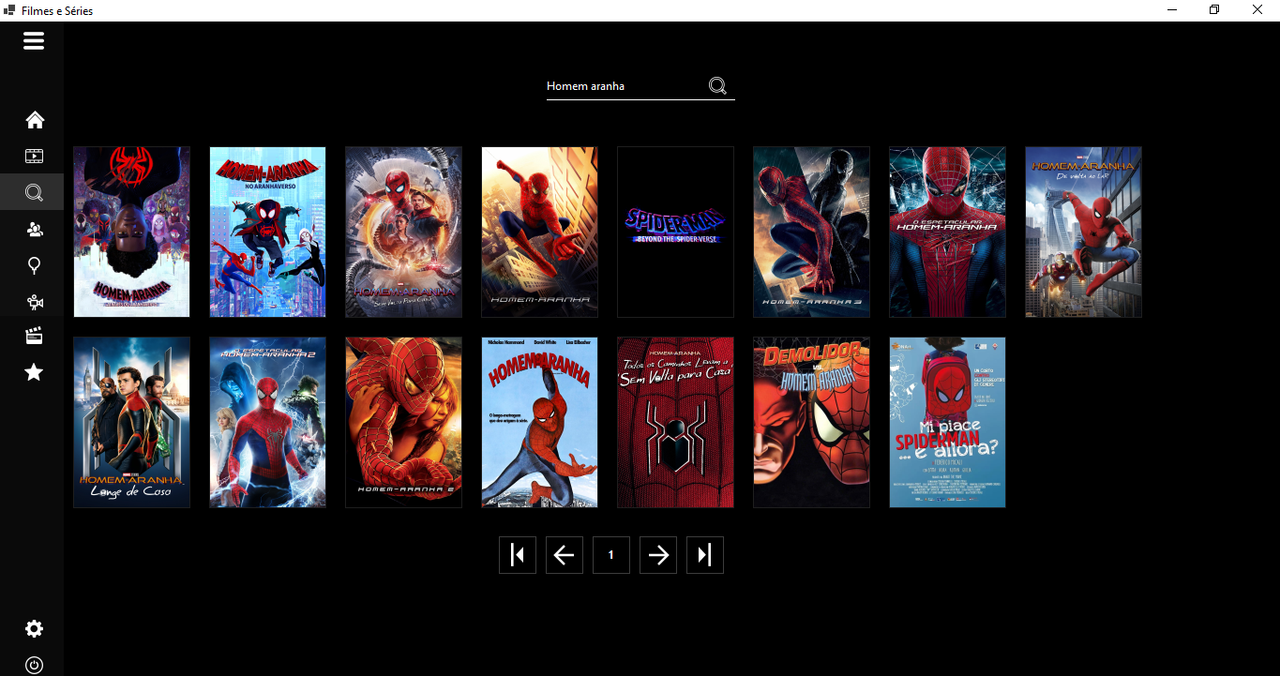Open 'Homem-Aranha De Volta ao Lar' poster
This screenshot has width=1280, height=676.
point(1084,232)
